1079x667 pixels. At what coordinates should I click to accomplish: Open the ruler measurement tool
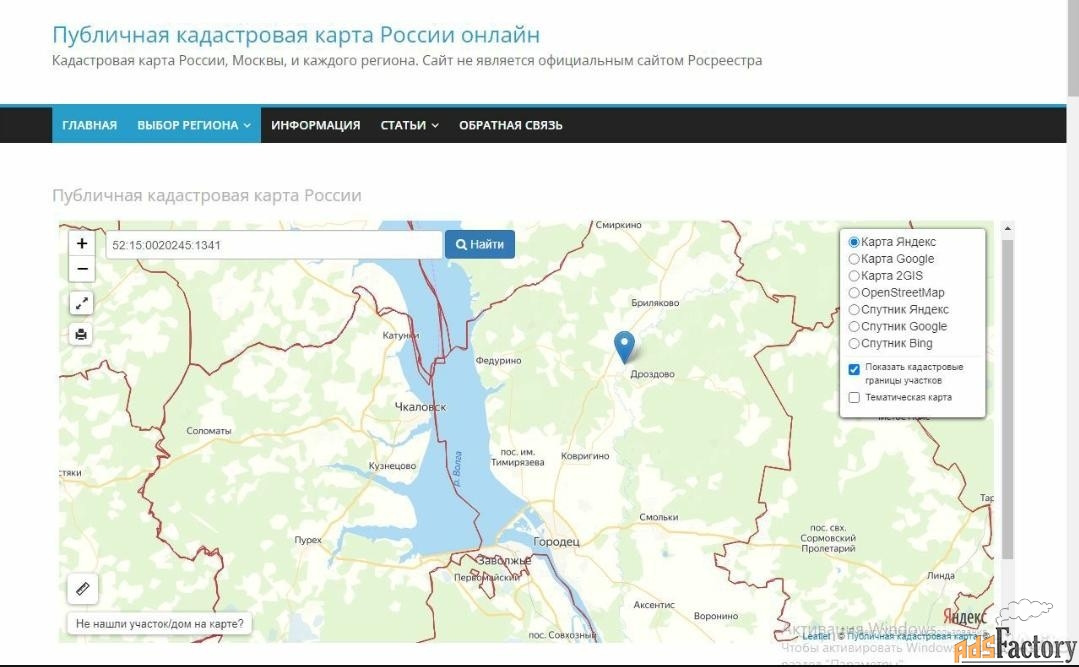point(83,589)
